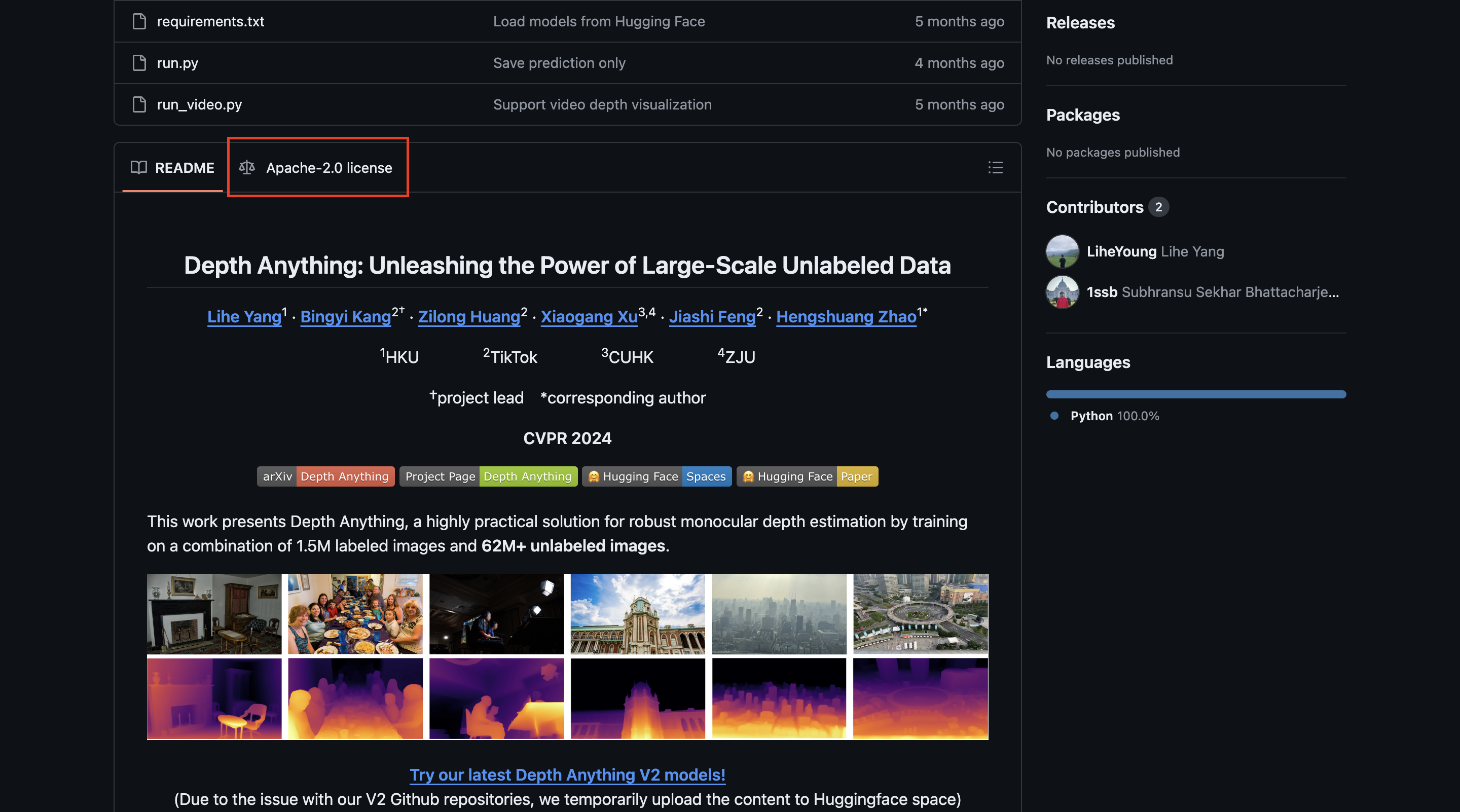Visit Zilong Huang author link
This screenshot has height=812, width=1460.
(469, 316)
